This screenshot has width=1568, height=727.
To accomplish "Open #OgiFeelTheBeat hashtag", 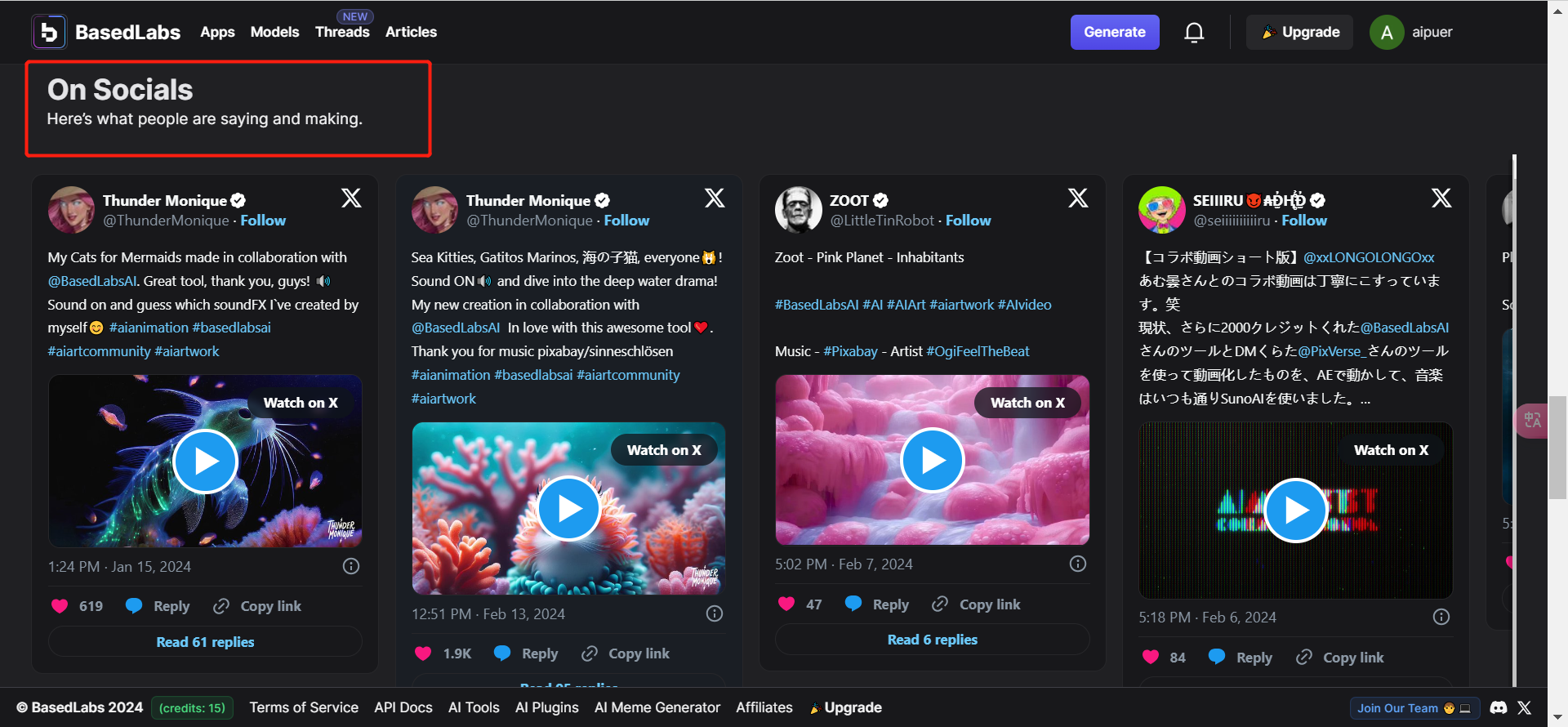I will 978,351.
